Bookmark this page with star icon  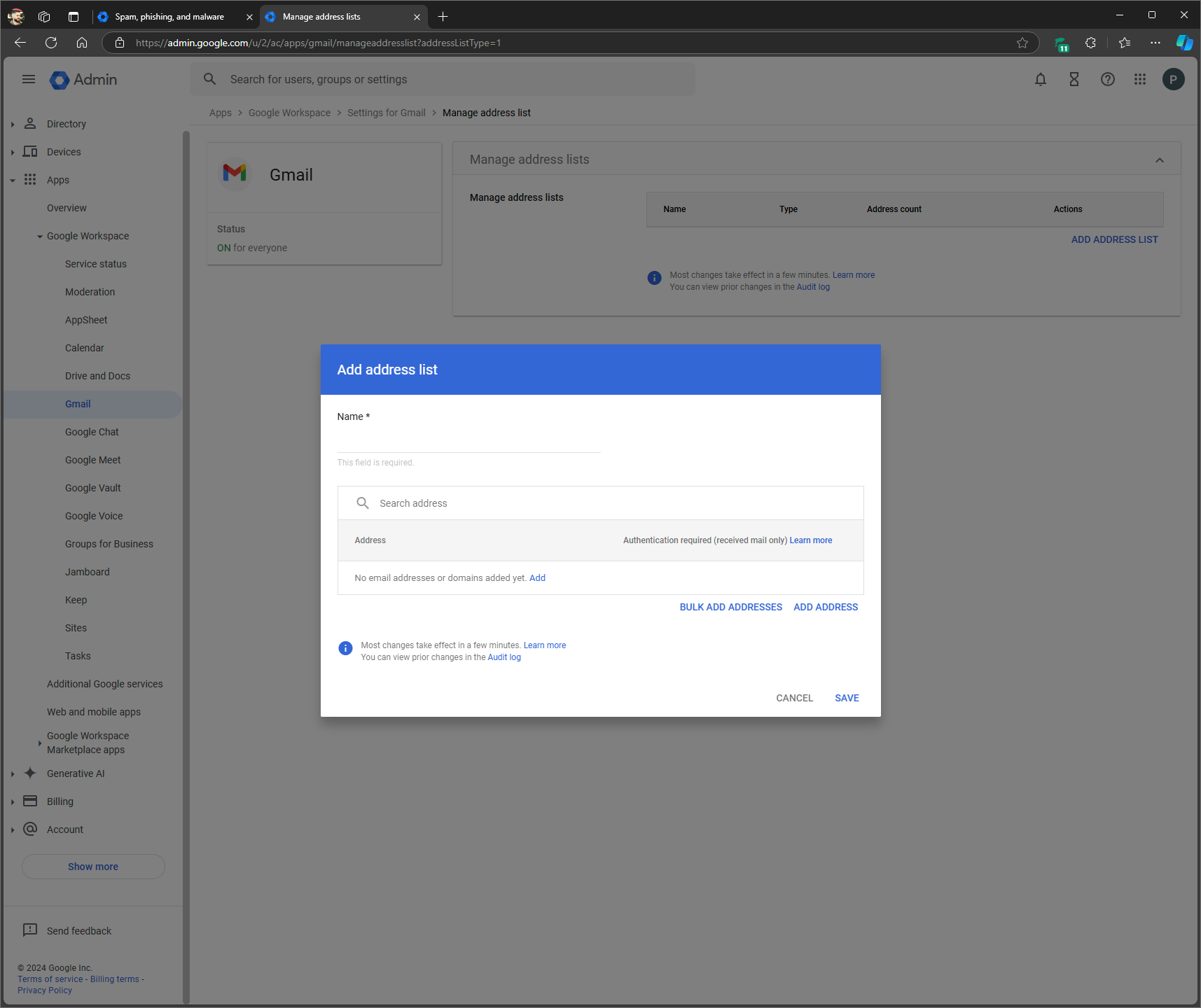(1022, 43)
